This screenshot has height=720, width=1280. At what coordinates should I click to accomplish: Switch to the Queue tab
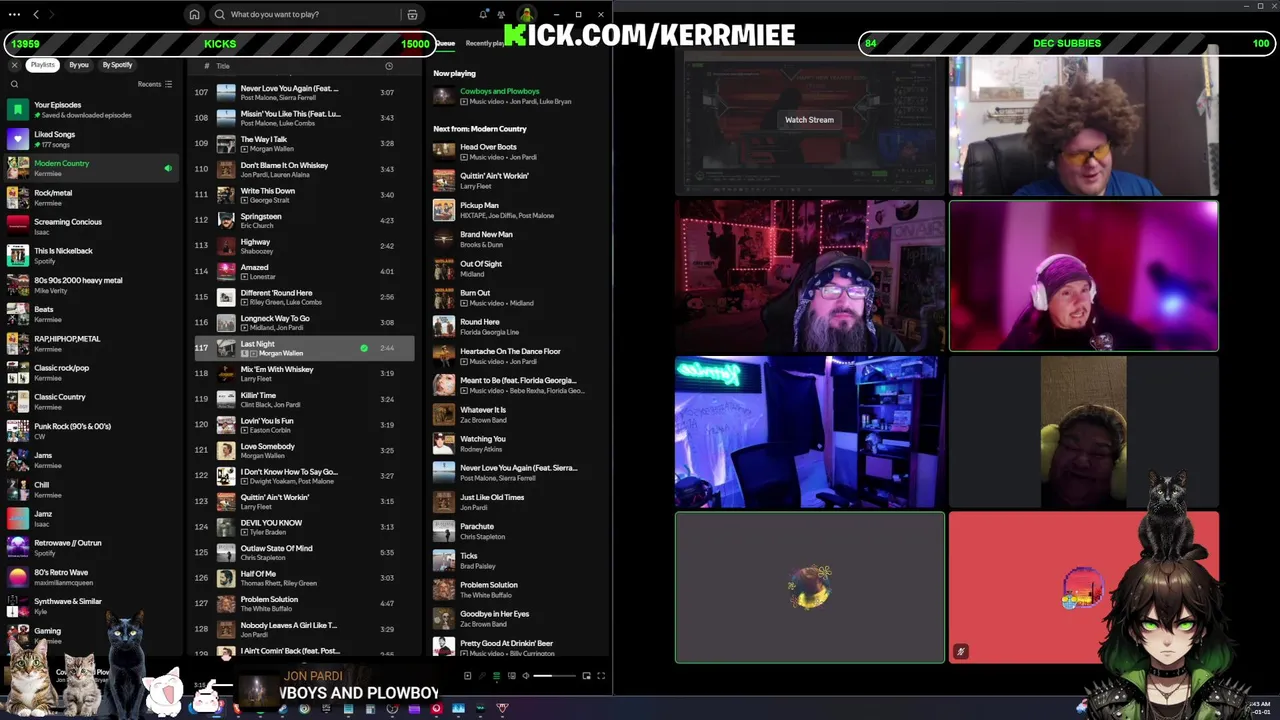(x=445, y=43)
